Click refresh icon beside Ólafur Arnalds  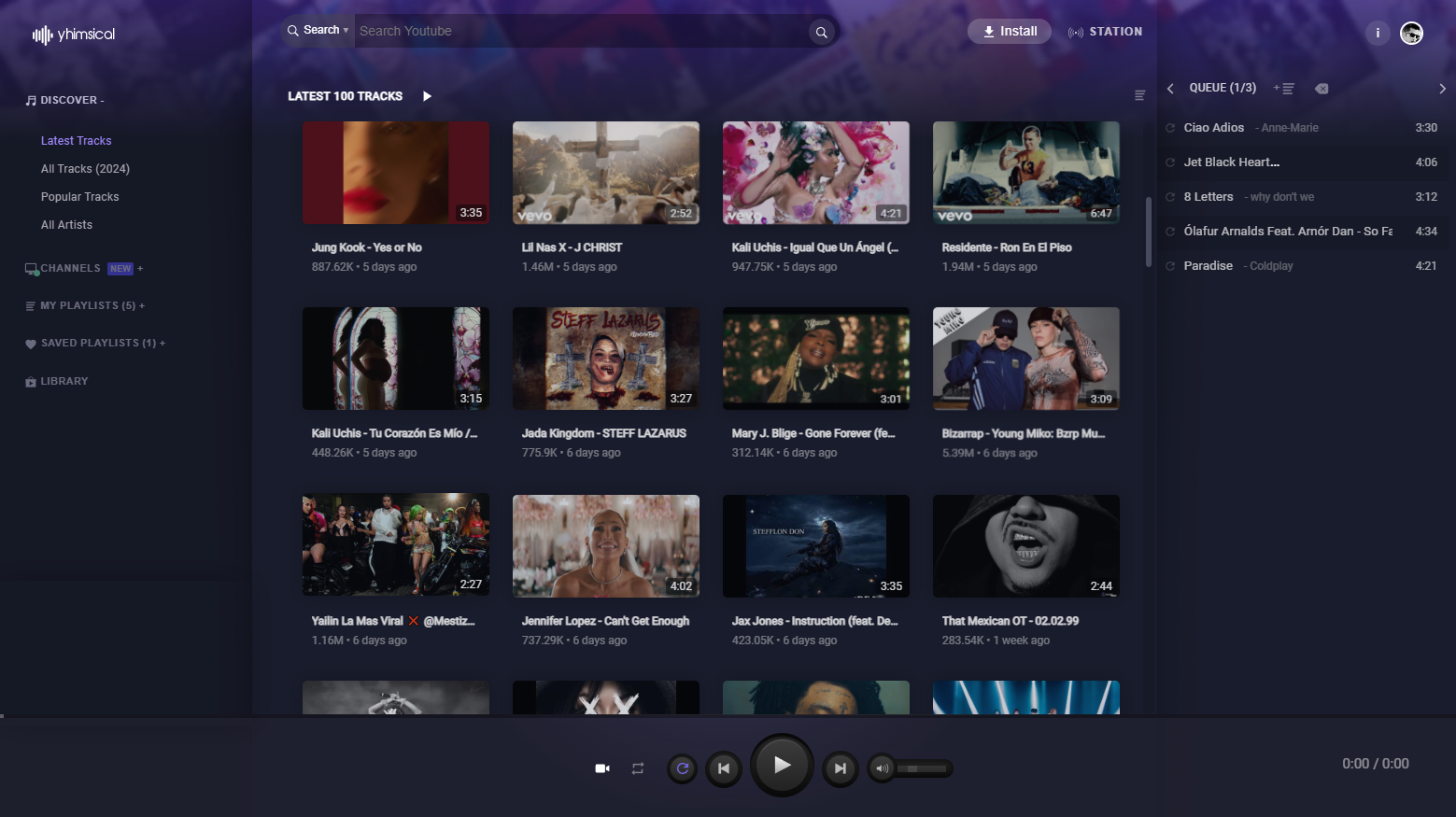(x=1170, y=232)
